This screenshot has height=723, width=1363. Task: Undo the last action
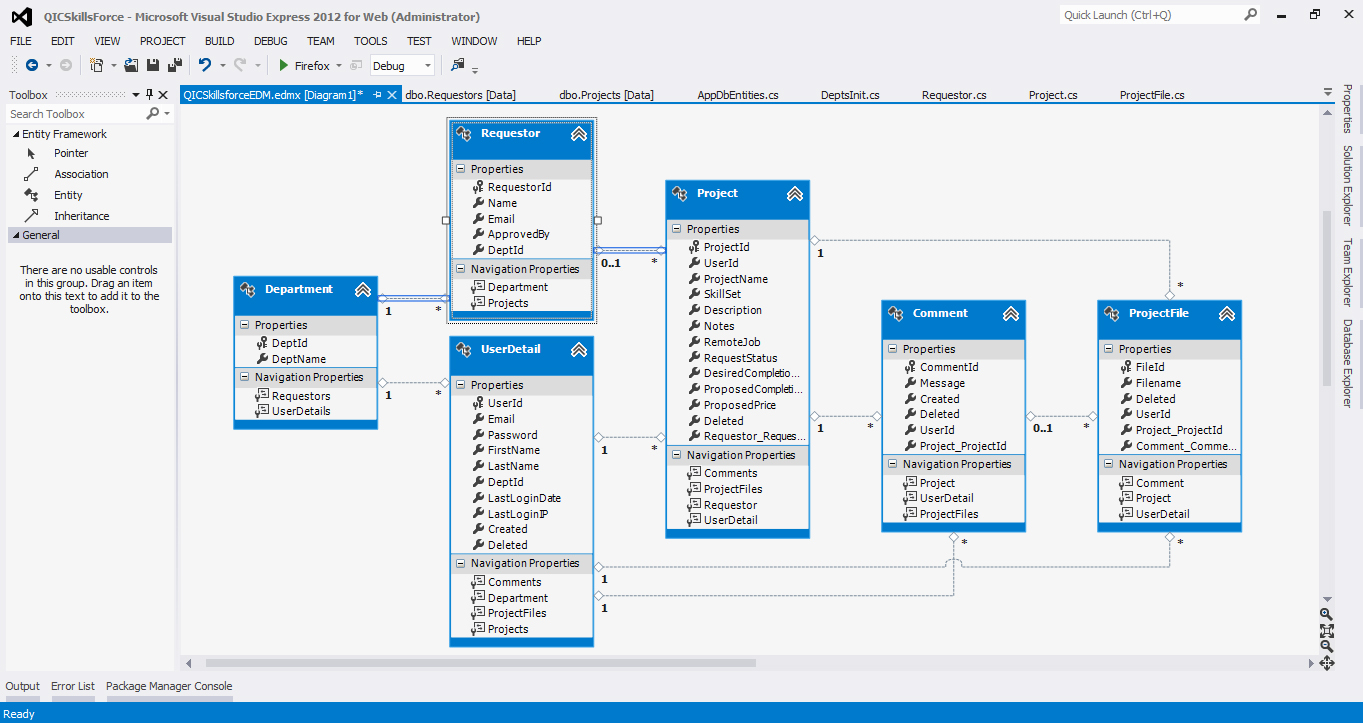pos(205,65)
